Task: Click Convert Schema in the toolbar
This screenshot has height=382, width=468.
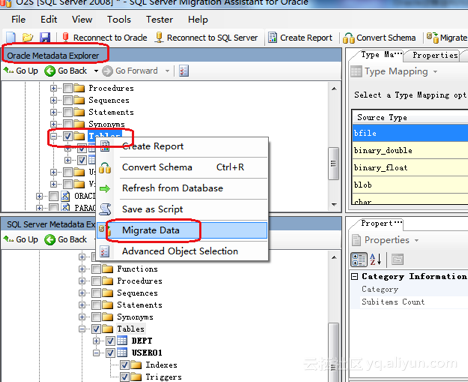Action: (379, 38)
